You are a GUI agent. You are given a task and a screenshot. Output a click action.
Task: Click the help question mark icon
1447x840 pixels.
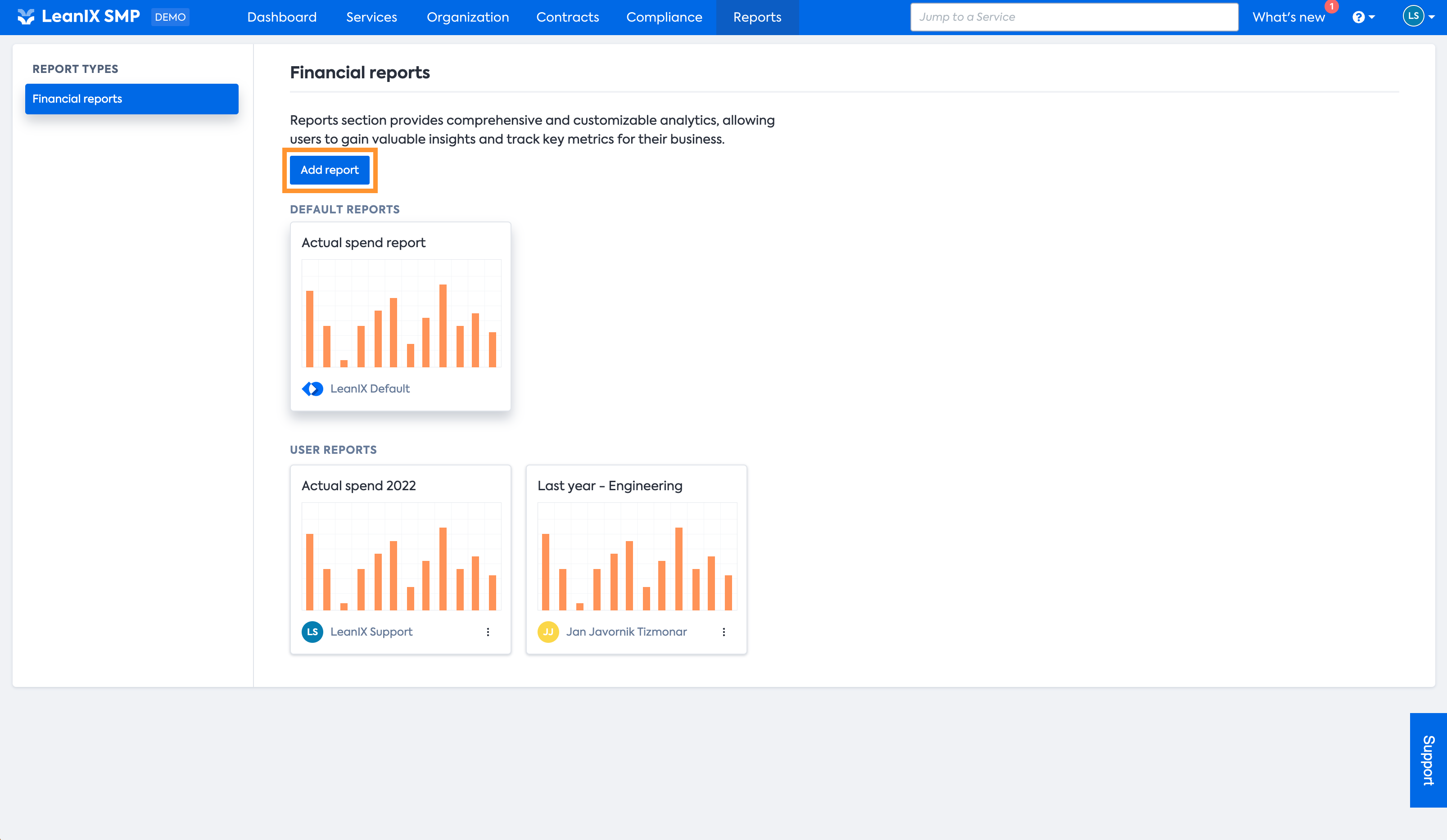click(x=1358, y=17)
